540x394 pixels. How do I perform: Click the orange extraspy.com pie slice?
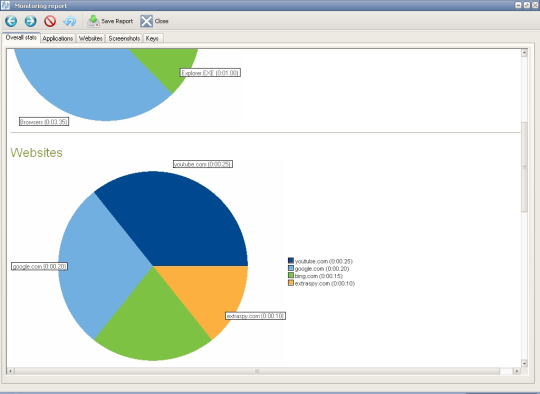210,293
